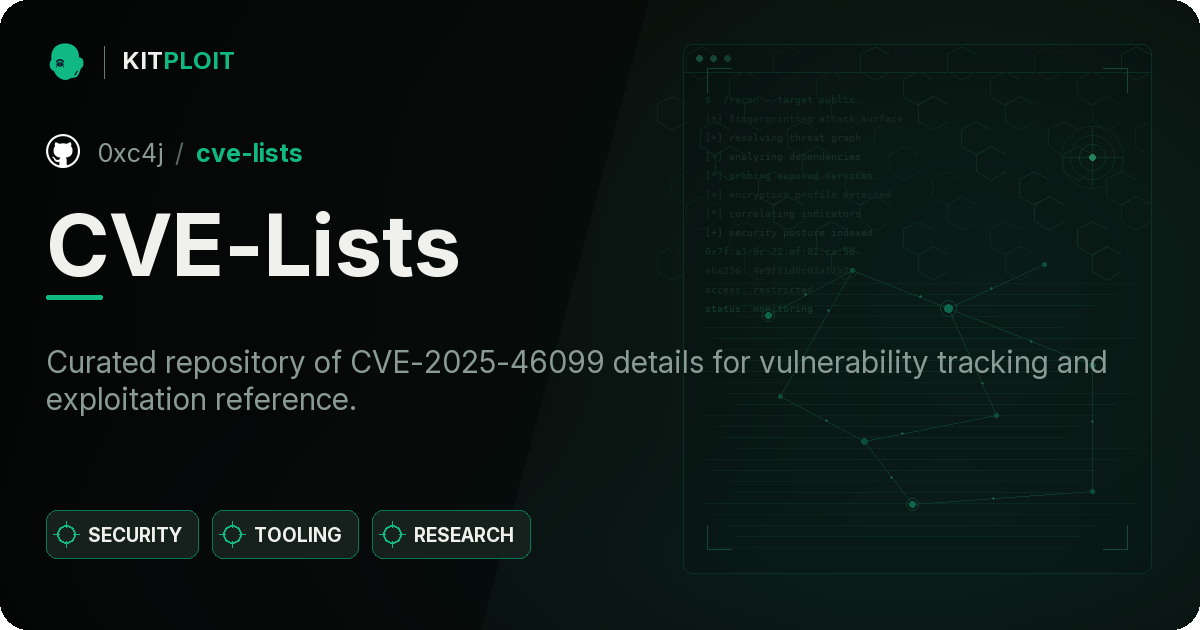Click 'resolving threat graph' terminal line
Viewport: 1200px width, 630px height.
click(782, 138)
